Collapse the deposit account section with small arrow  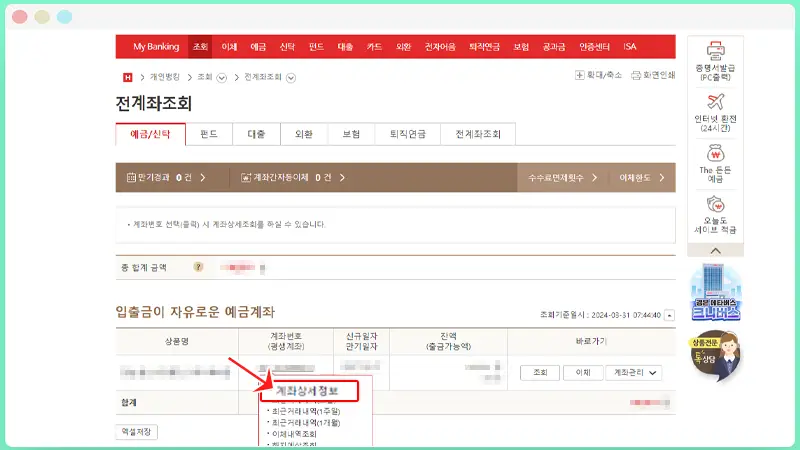(669, 315)
